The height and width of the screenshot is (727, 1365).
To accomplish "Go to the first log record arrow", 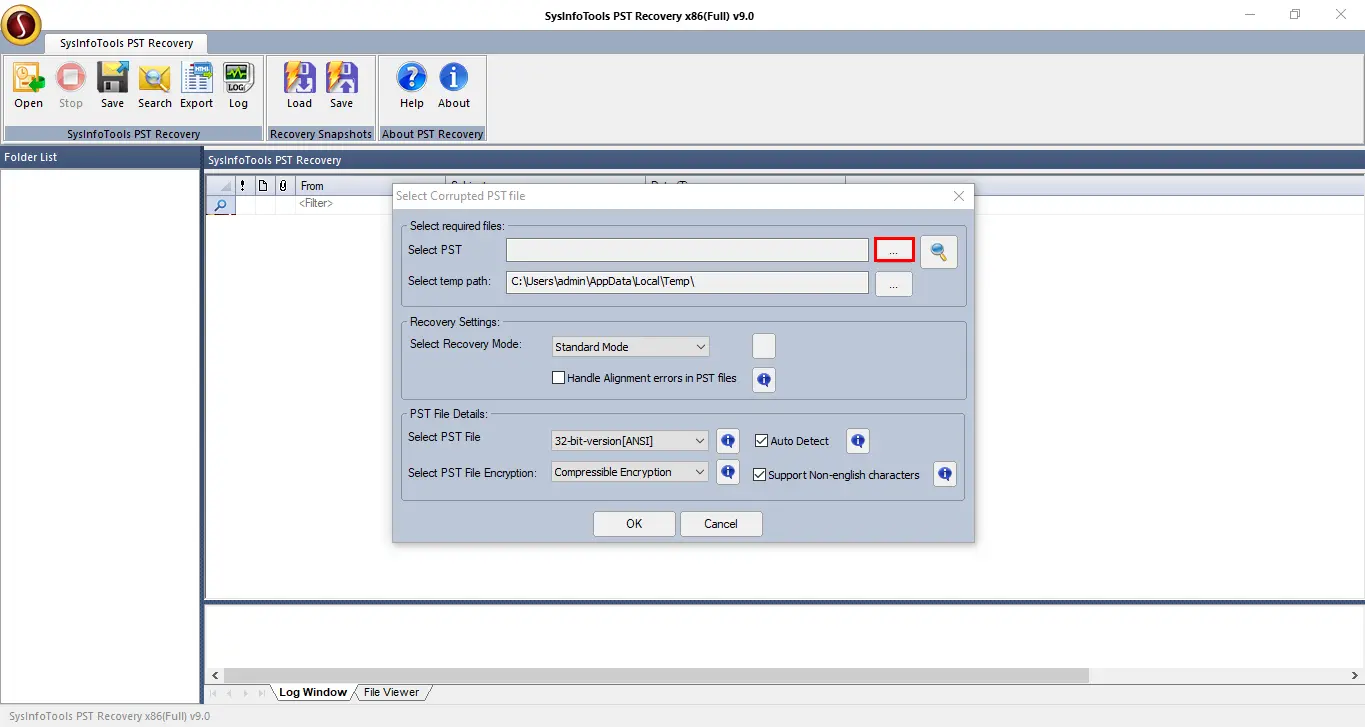I will click(x=213, y=693).
